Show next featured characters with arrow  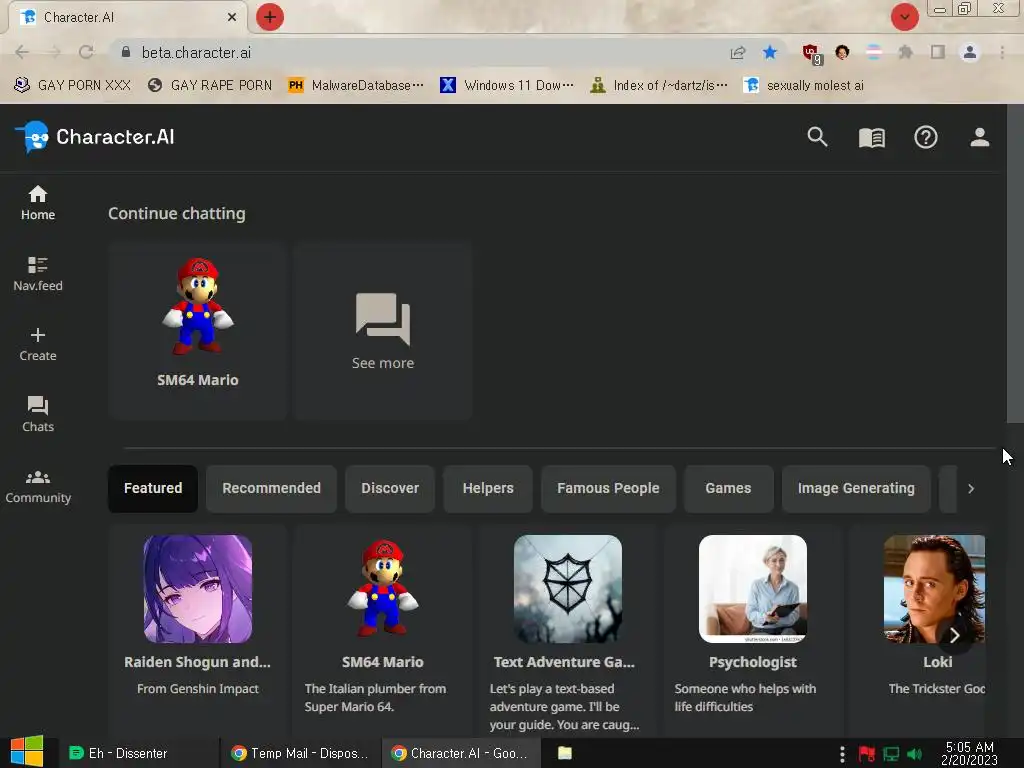click(954, 635)
